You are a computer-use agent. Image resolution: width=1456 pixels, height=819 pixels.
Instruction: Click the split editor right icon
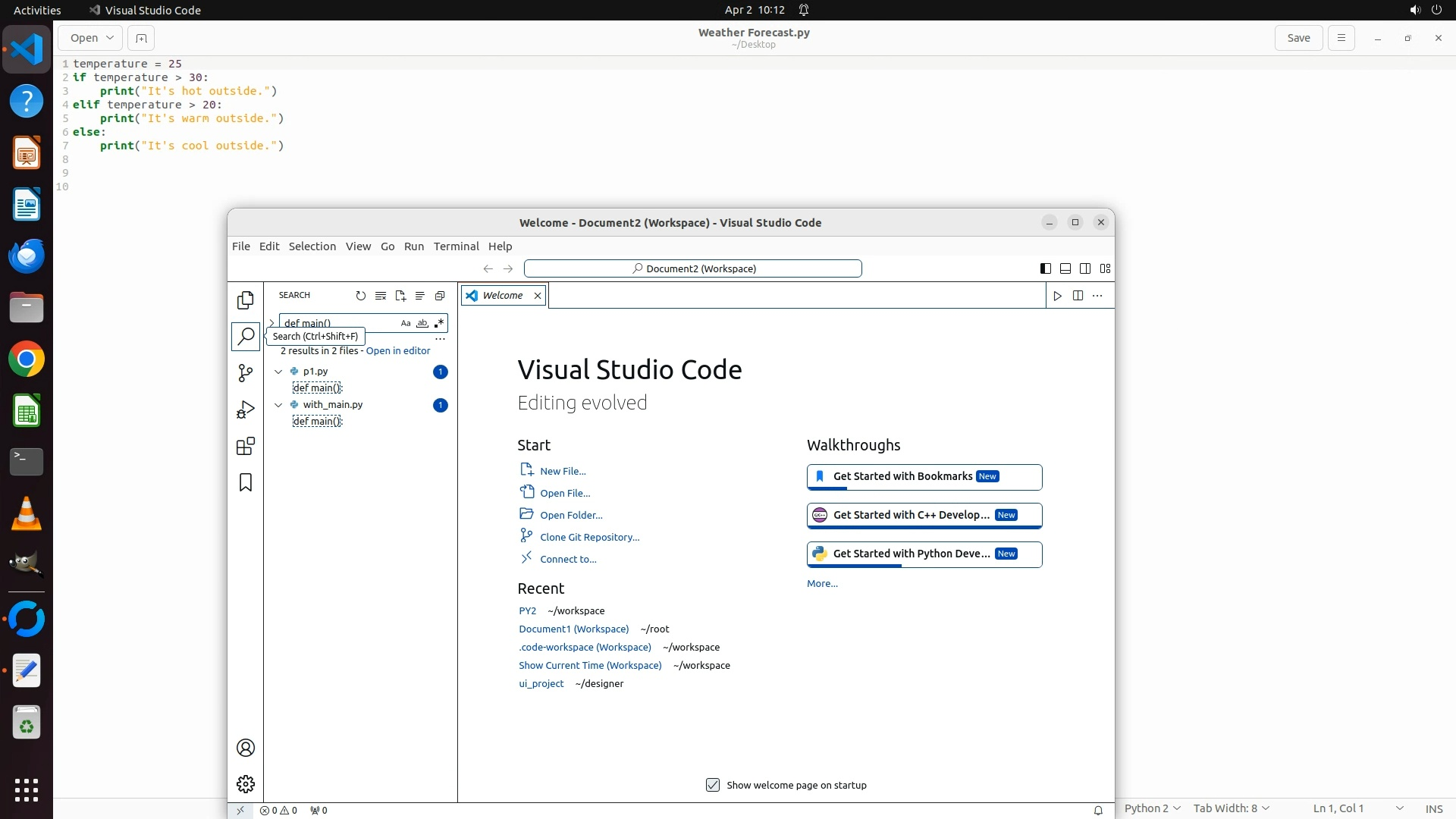tap(1078, 296)
